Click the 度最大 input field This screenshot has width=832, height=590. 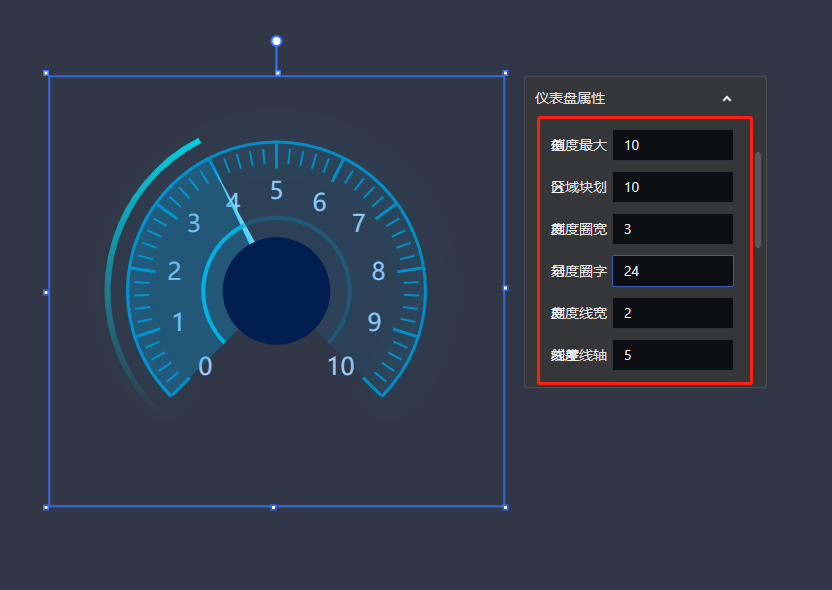[x=672, y=145]
